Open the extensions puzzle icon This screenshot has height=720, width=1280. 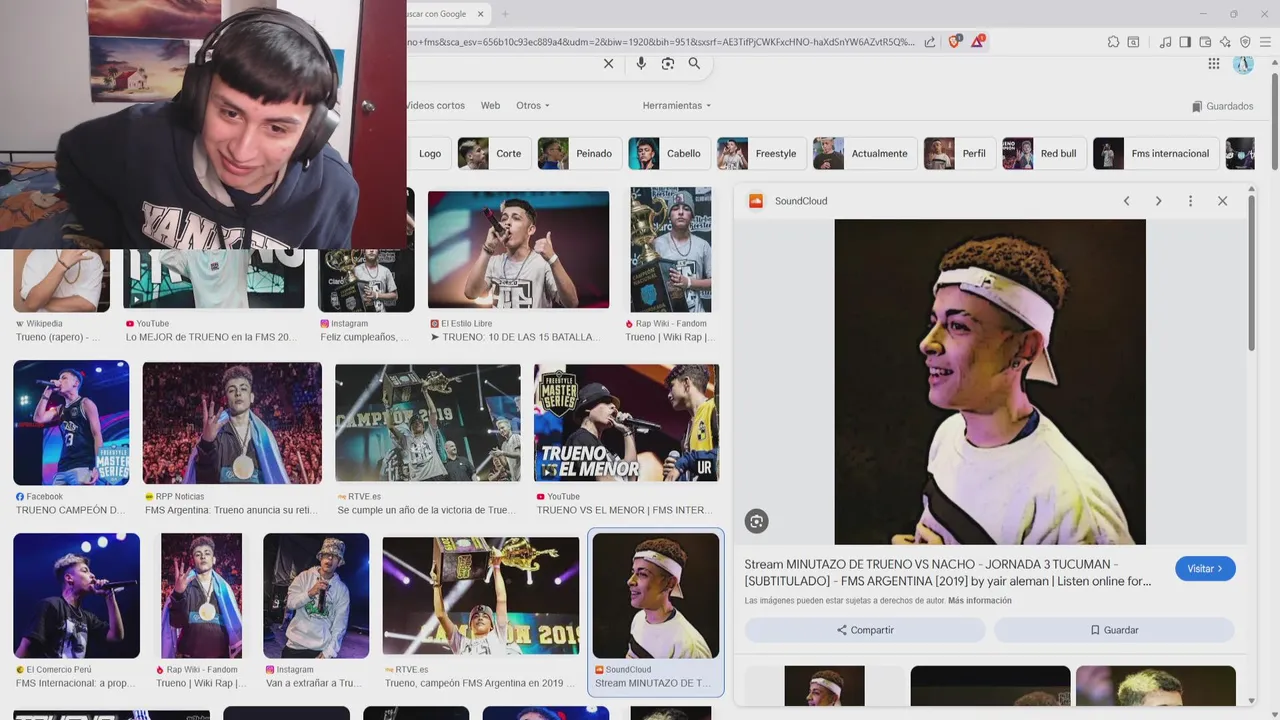point(1113,42)
